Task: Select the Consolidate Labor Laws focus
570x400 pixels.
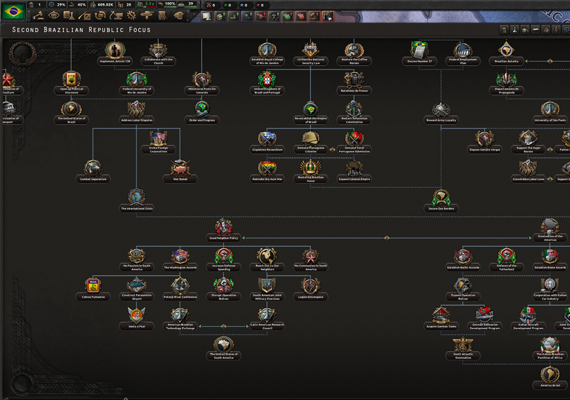Action: (528, 172)
